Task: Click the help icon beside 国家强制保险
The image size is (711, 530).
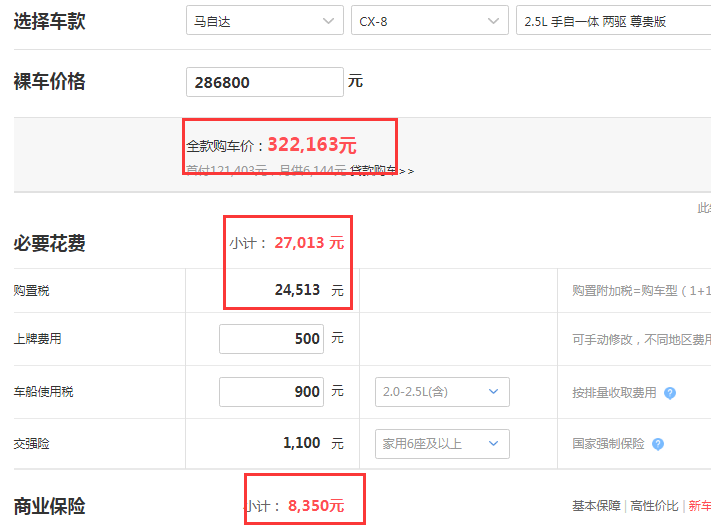Action: [658, 444]
